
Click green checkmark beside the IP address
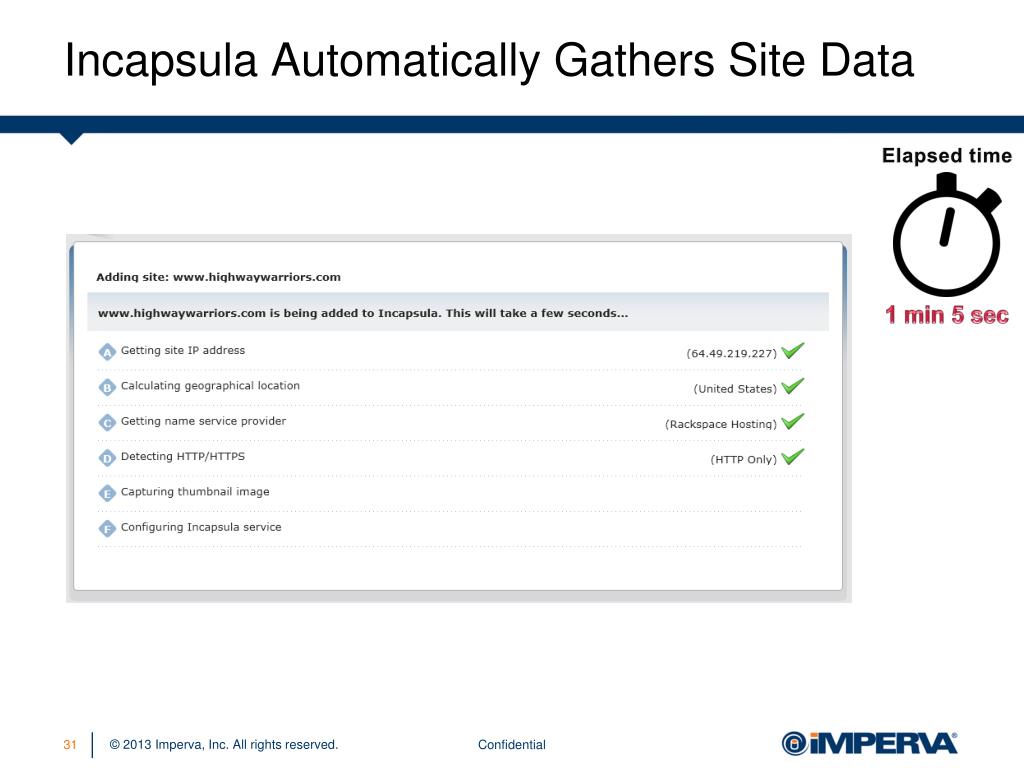[793, 351]
